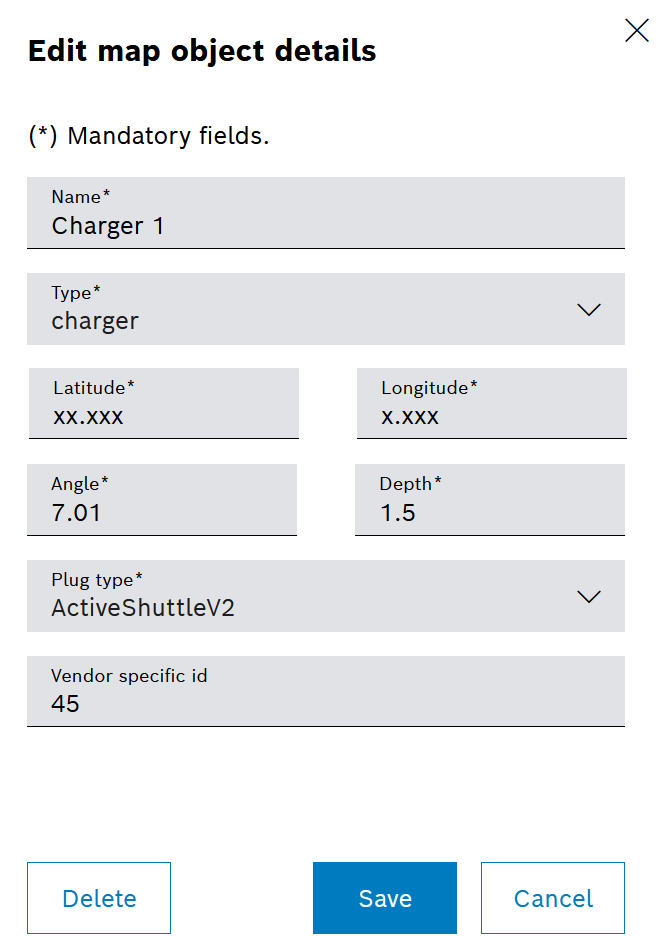
Task: Save the map object changes
Action: 385,898
